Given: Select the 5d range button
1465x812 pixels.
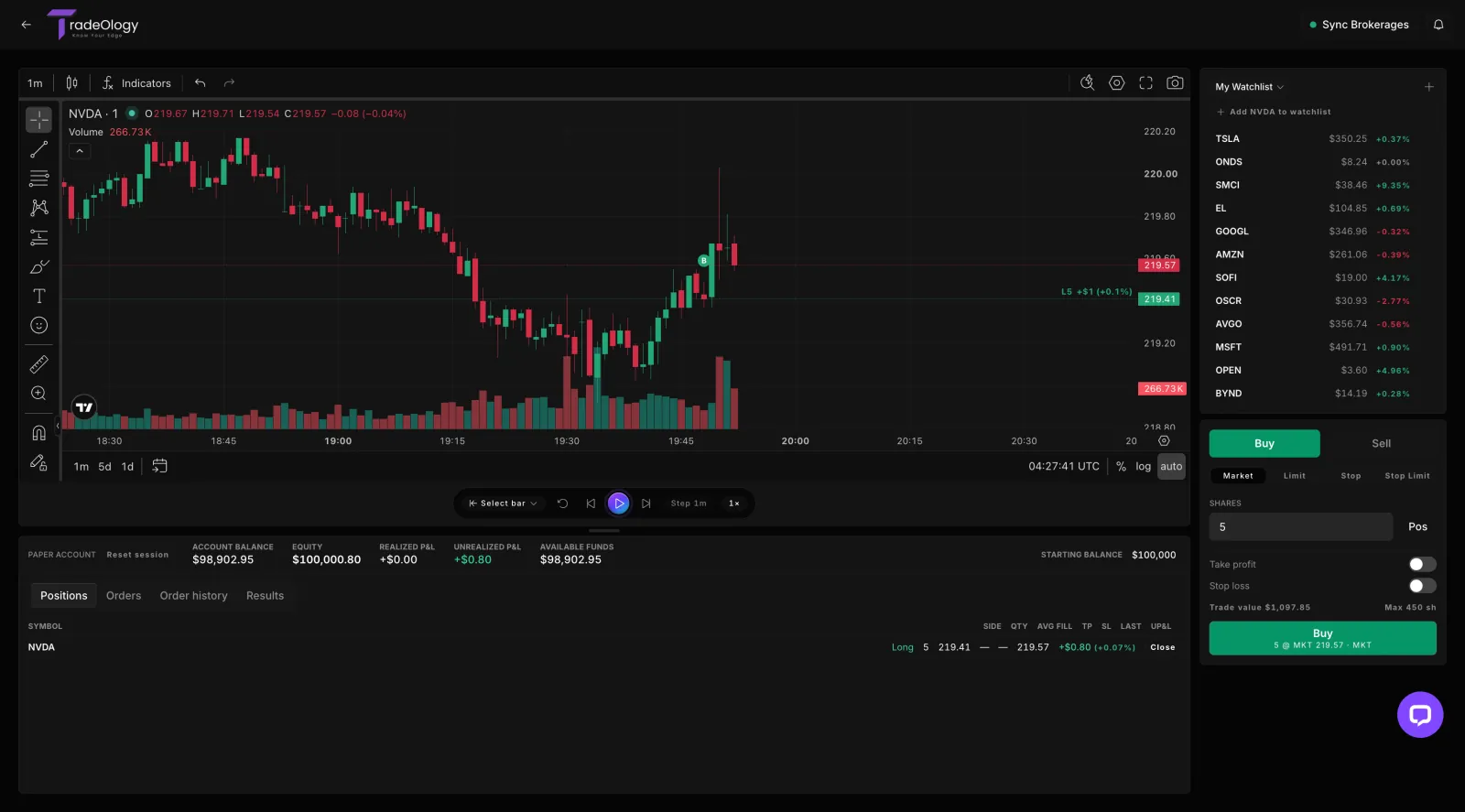Looking at the screenshot, I should tap(104, 466).
